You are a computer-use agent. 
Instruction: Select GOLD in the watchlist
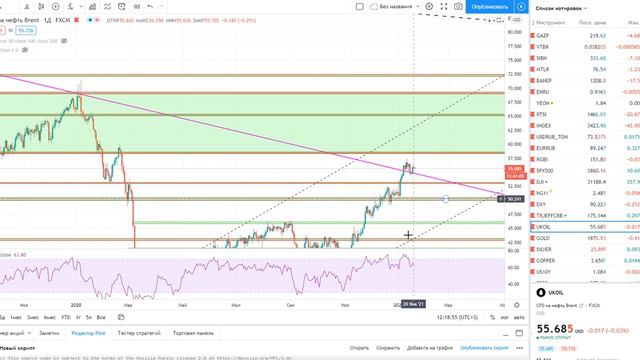[x=585, y=238]
